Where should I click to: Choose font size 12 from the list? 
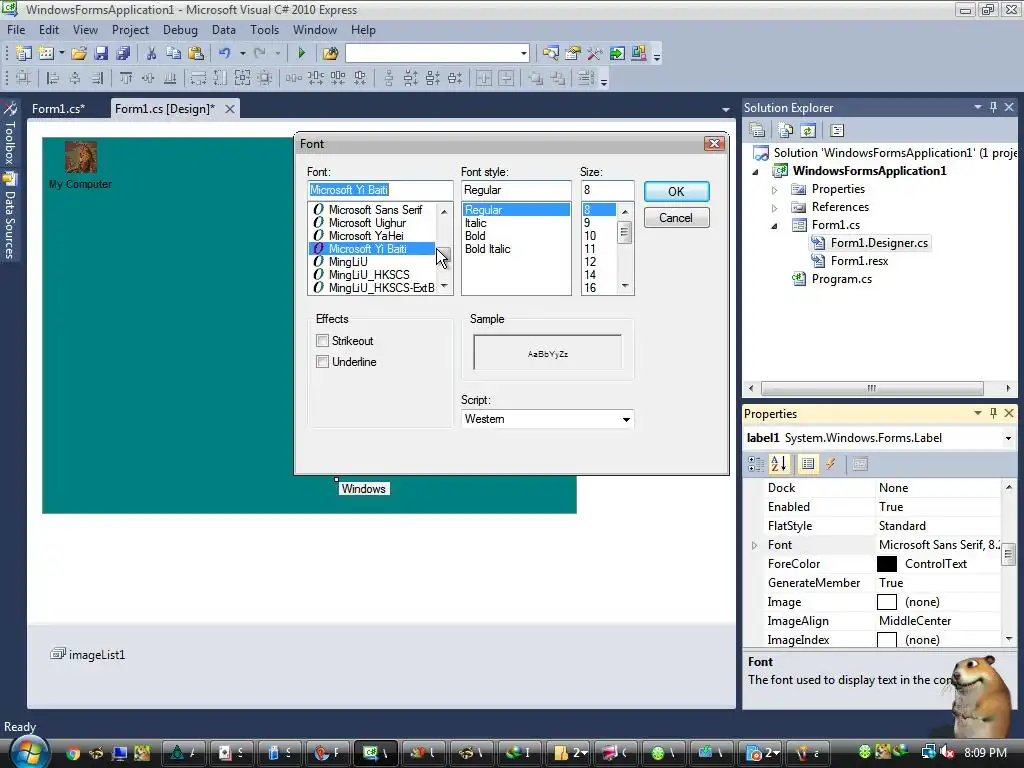point(590,262)
